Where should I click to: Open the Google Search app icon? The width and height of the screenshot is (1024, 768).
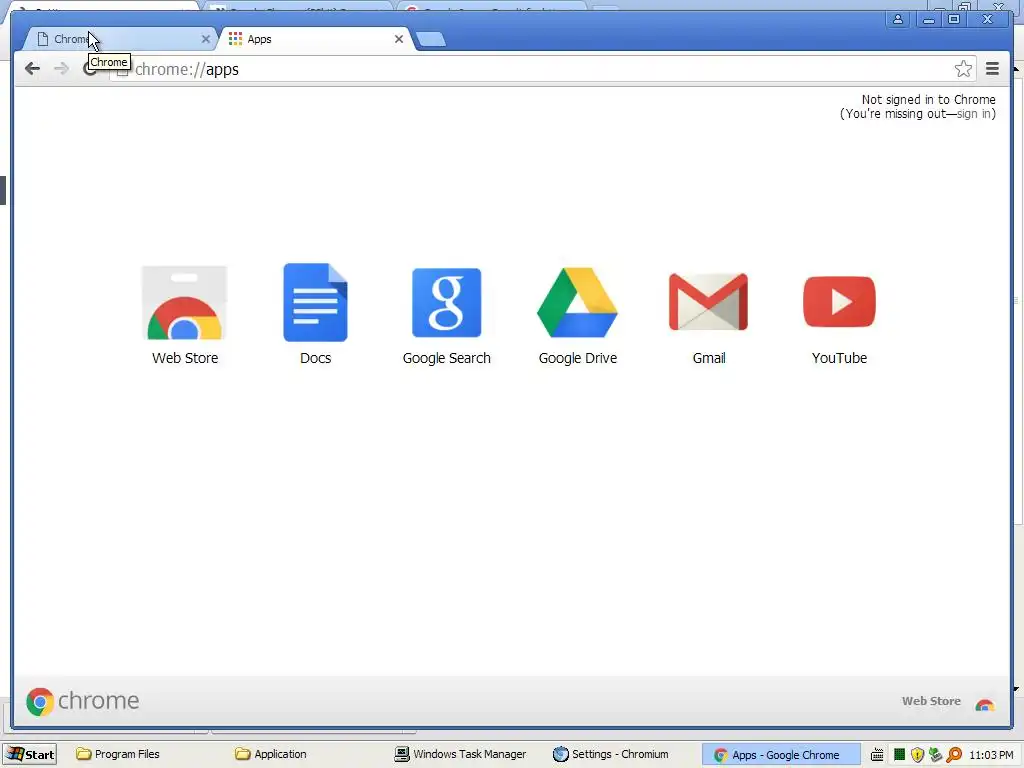pyautogui.click(x=447, y=302)
